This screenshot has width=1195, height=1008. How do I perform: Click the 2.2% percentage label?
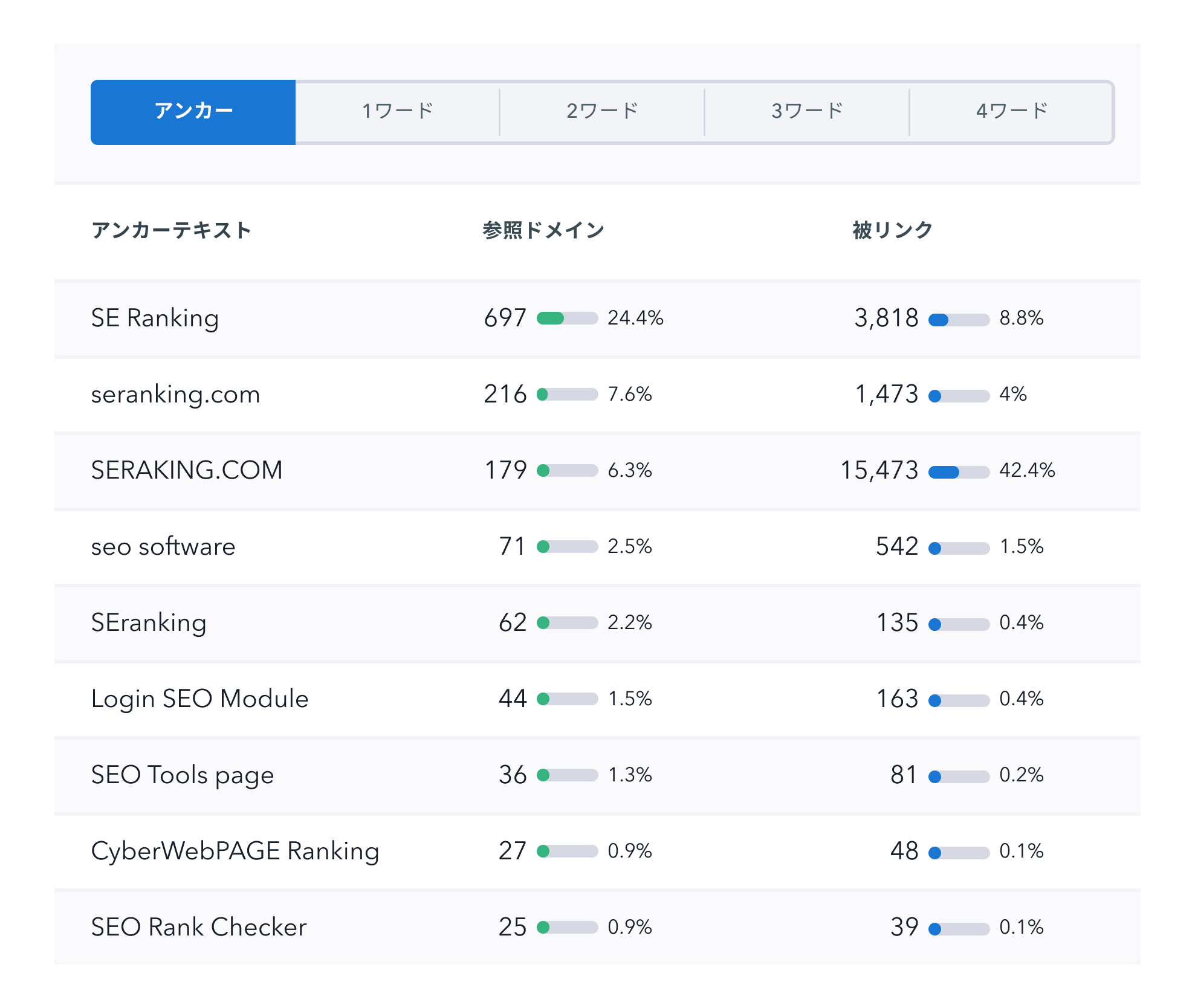630,623
